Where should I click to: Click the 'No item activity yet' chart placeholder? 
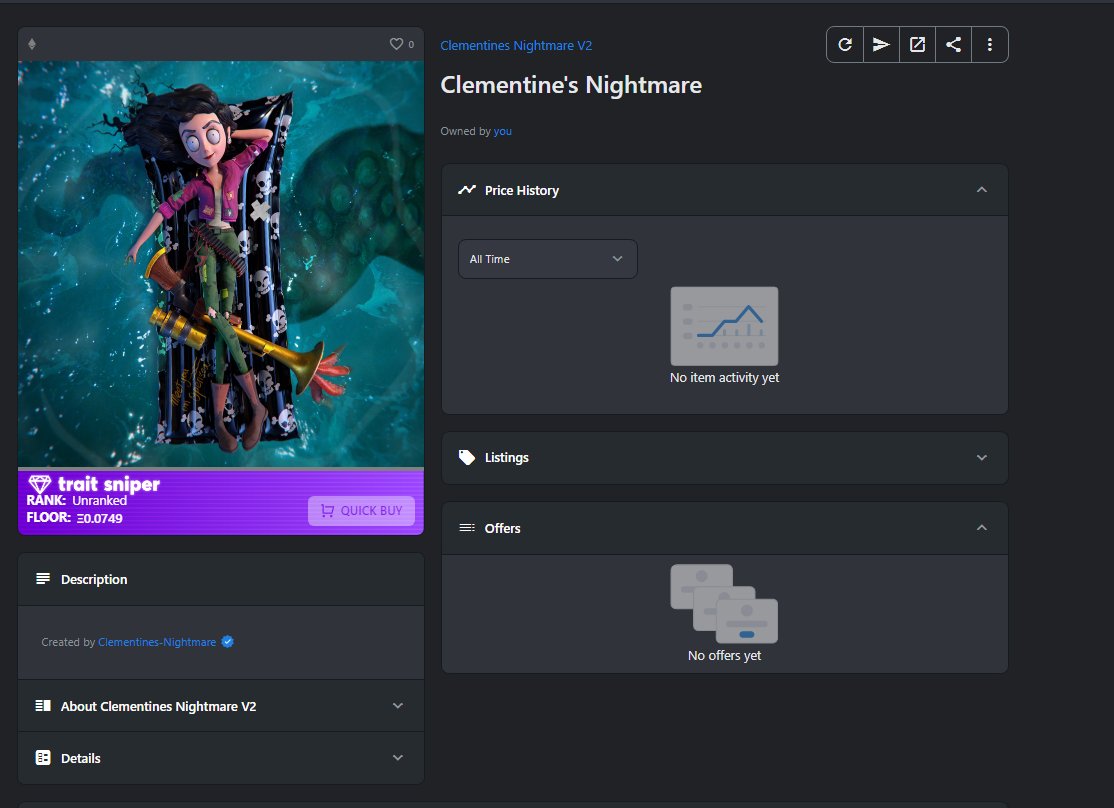coord(724,326)
